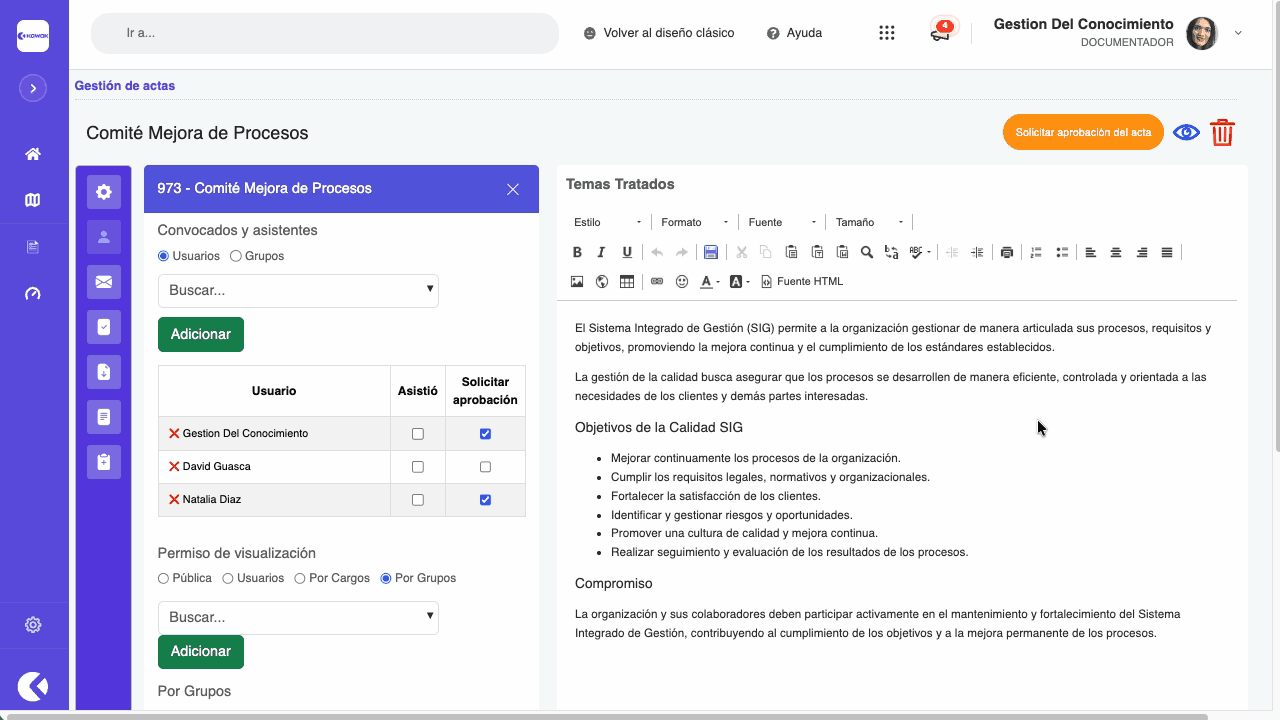Viewport: 1280px width, 720px height.
Task: Open the find magnifier tool in the editor
Action: click(867, 252)
